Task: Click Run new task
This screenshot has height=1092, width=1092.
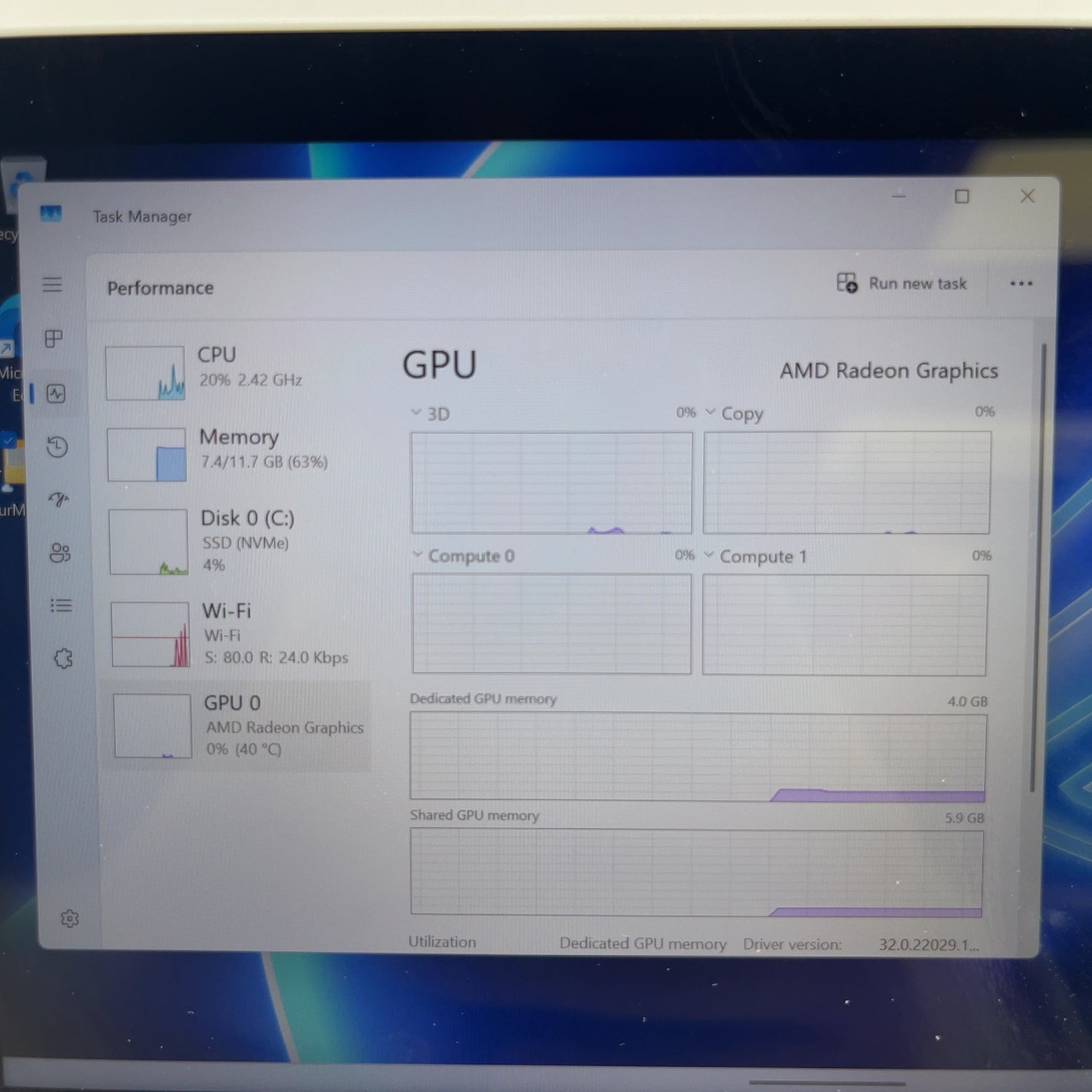Action: [903, 284]
